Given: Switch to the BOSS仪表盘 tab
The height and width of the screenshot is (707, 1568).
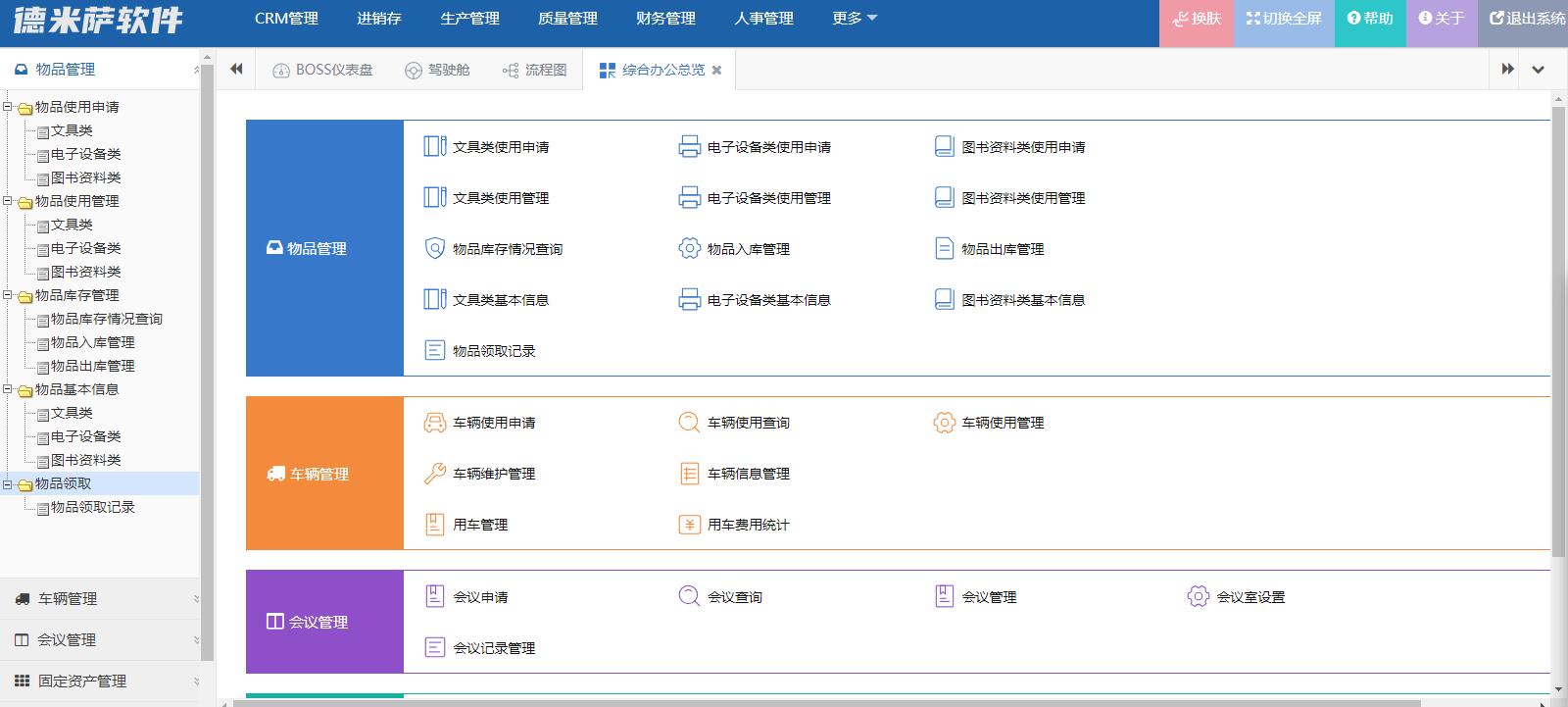Looking at the screenshot, I should [x=322, y=70].
